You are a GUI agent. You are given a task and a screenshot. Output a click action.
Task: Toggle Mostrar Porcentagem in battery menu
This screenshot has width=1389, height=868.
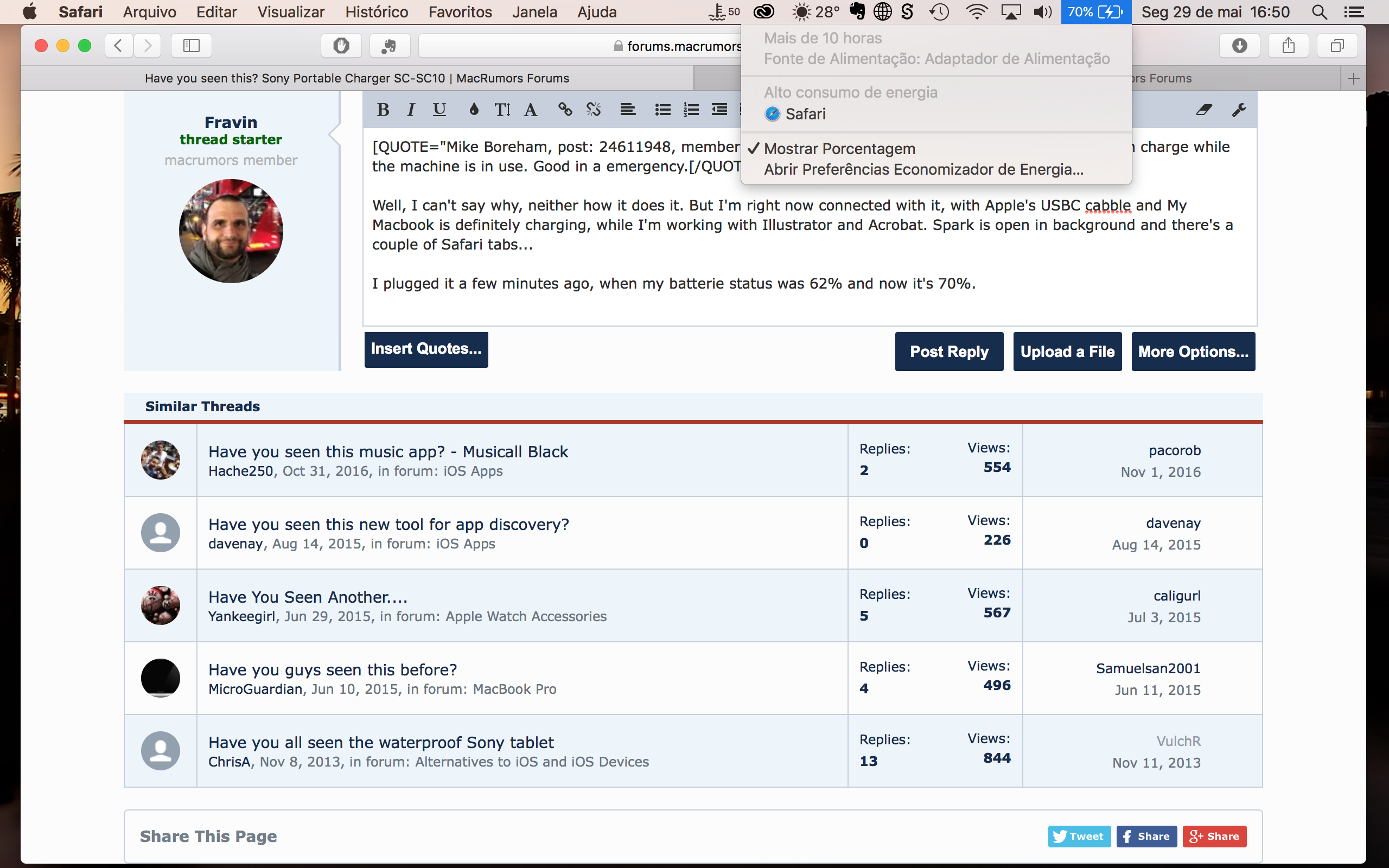839,149
